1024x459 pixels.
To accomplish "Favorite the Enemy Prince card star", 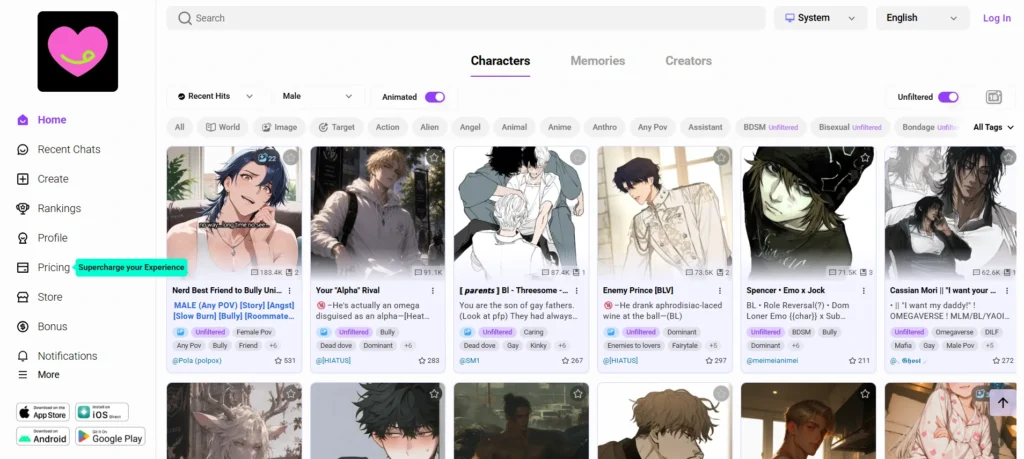I will [721, 157].
